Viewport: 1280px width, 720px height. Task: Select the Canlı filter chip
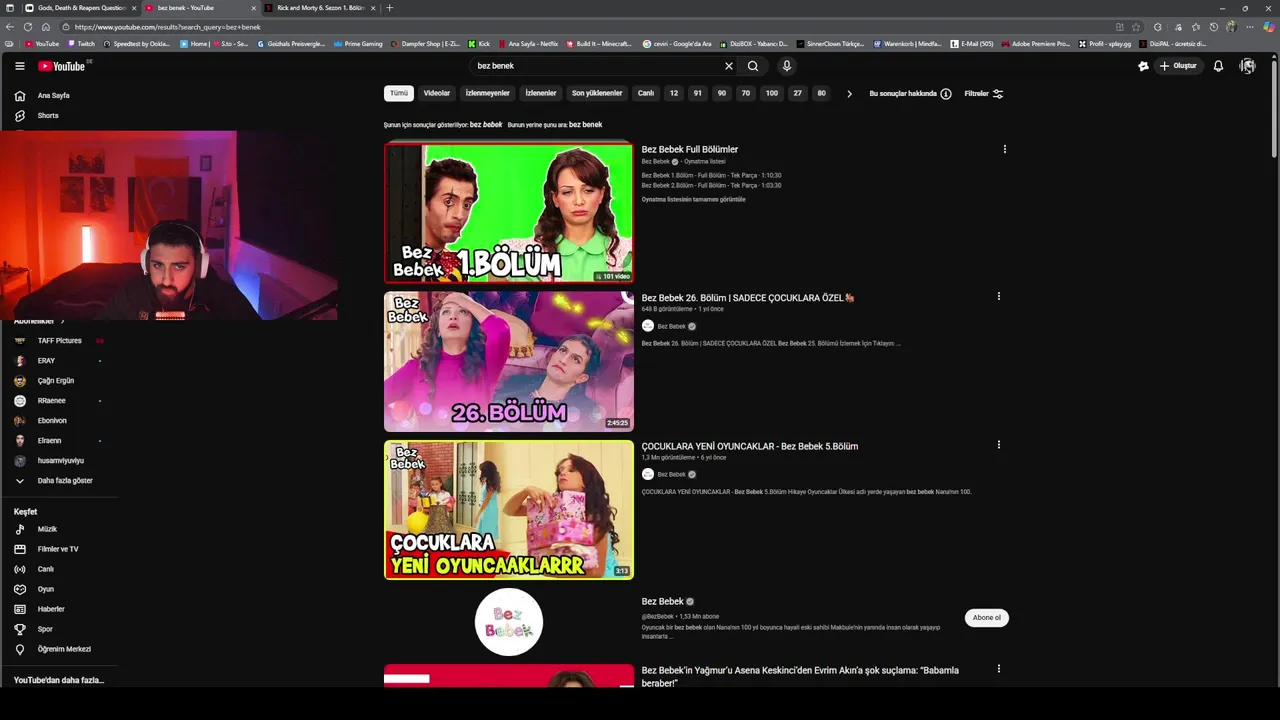point(646,93)
